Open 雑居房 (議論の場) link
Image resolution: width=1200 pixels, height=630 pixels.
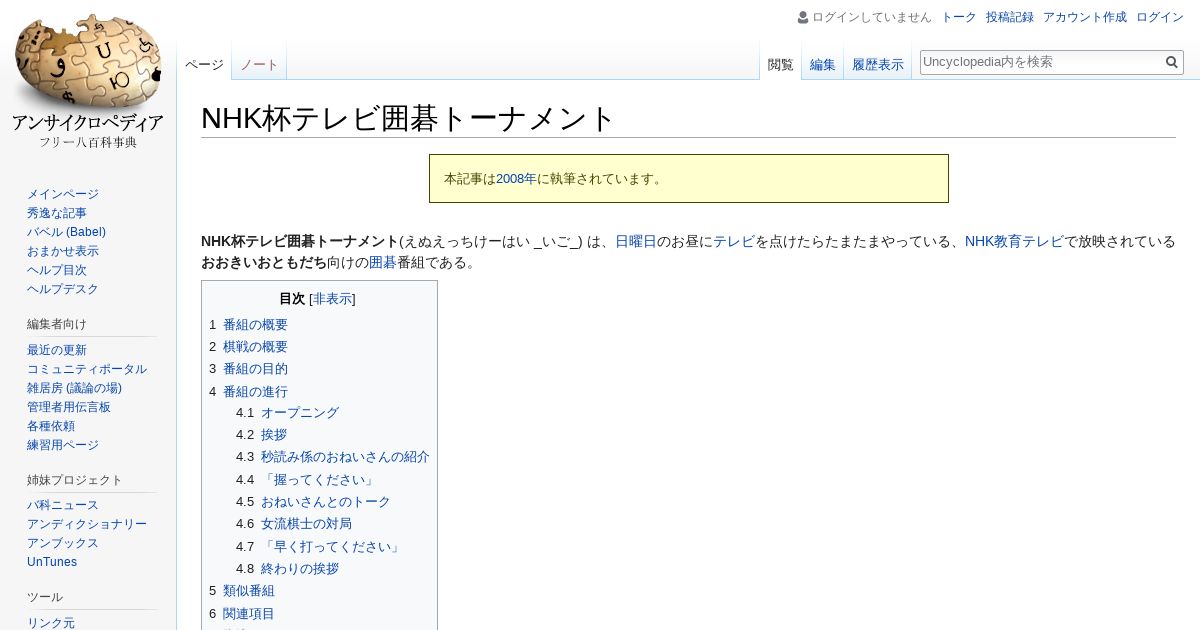pyautogui.click(x=74, y=388)
